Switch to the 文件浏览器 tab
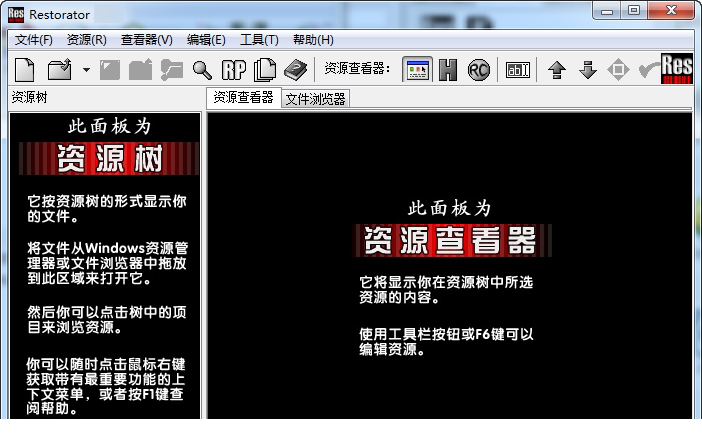 tap(316, 99)
